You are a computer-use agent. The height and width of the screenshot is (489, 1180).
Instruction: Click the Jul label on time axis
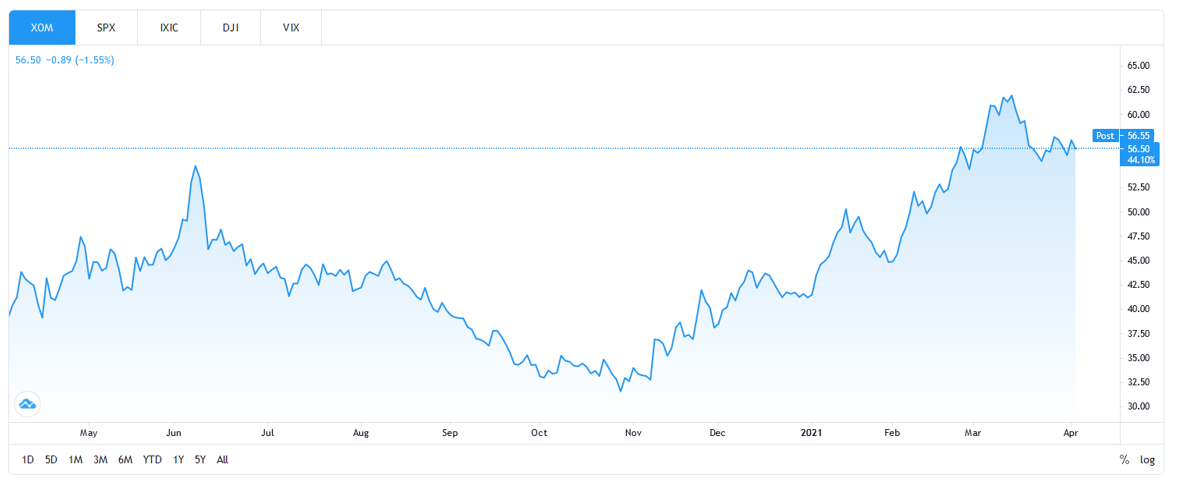[x=266, y=433]
